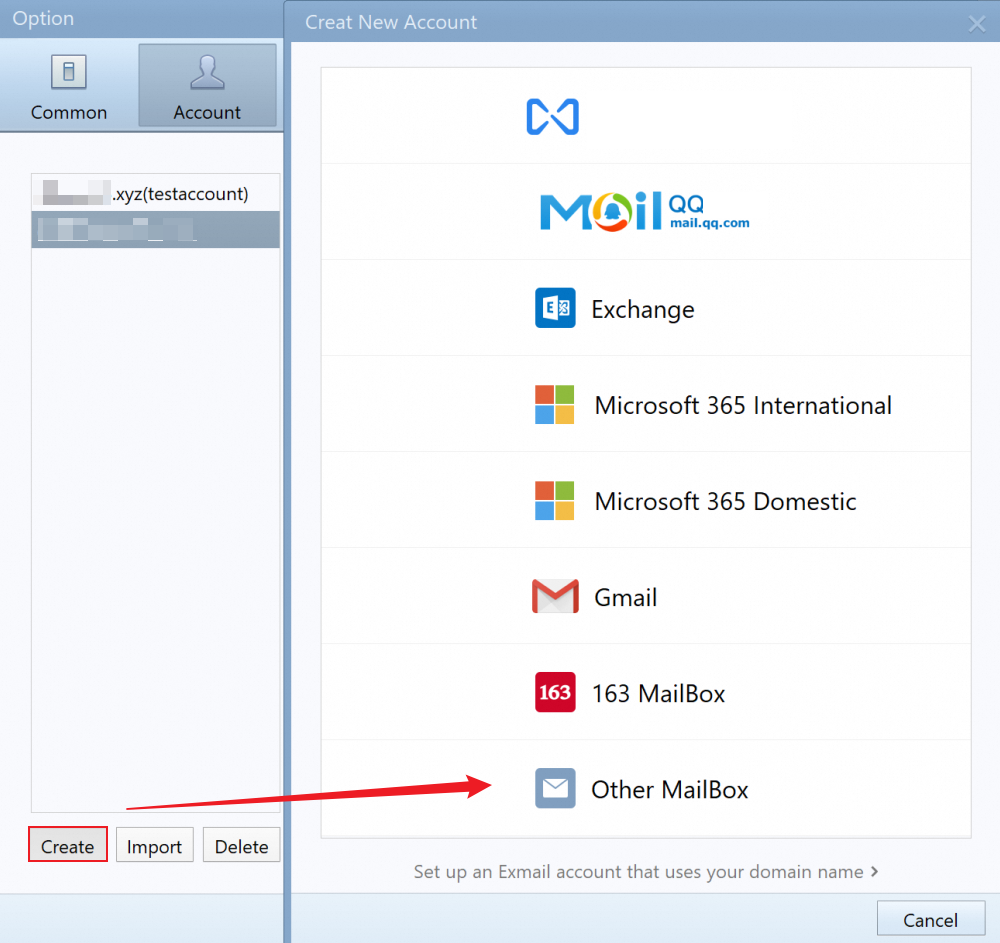Open the domain name Exmail setup link
Image resolution: width=1000 pixels, height=943 pixels.
pyautogui.click(x=645, y=872)
